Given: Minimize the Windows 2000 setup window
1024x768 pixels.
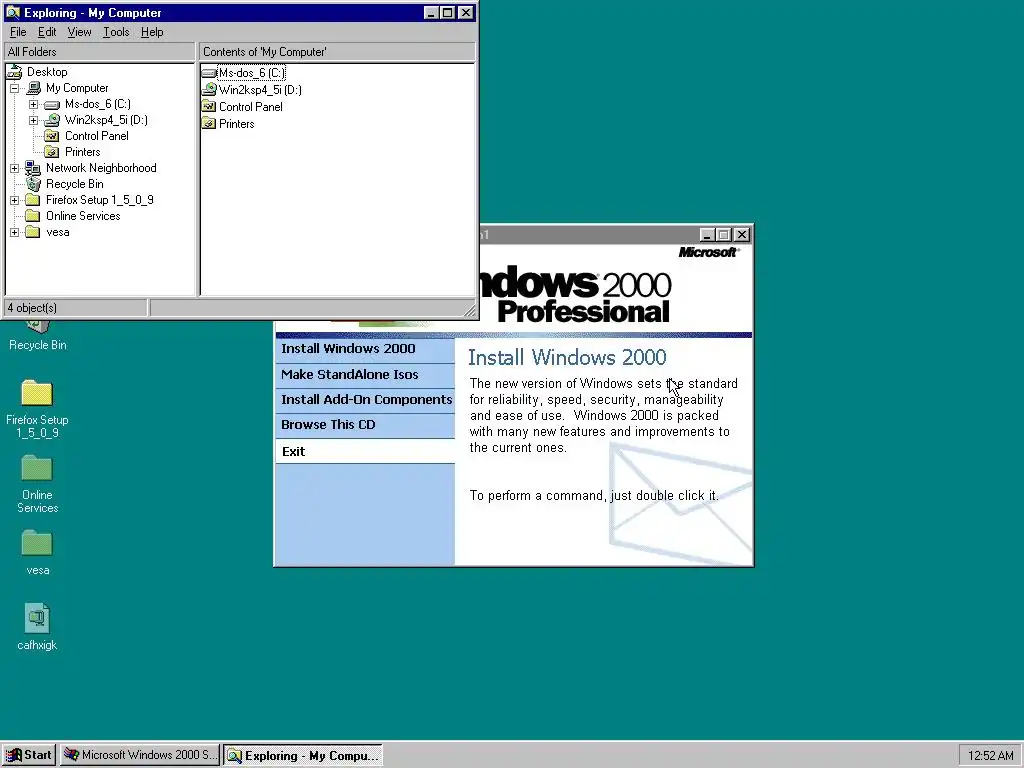Looking at the screenshot, I should point(707,234).
